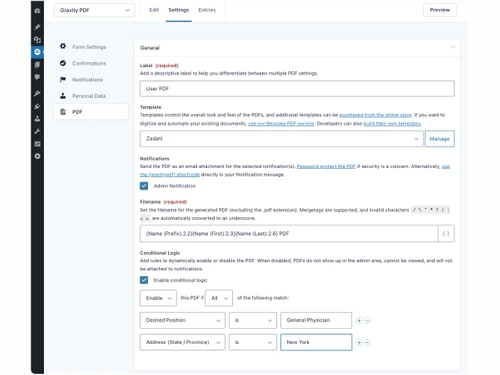The image size is (500, 375).
Task: Open the Enable/Disable conditional logic dropdown
Action: coord(158,298)
